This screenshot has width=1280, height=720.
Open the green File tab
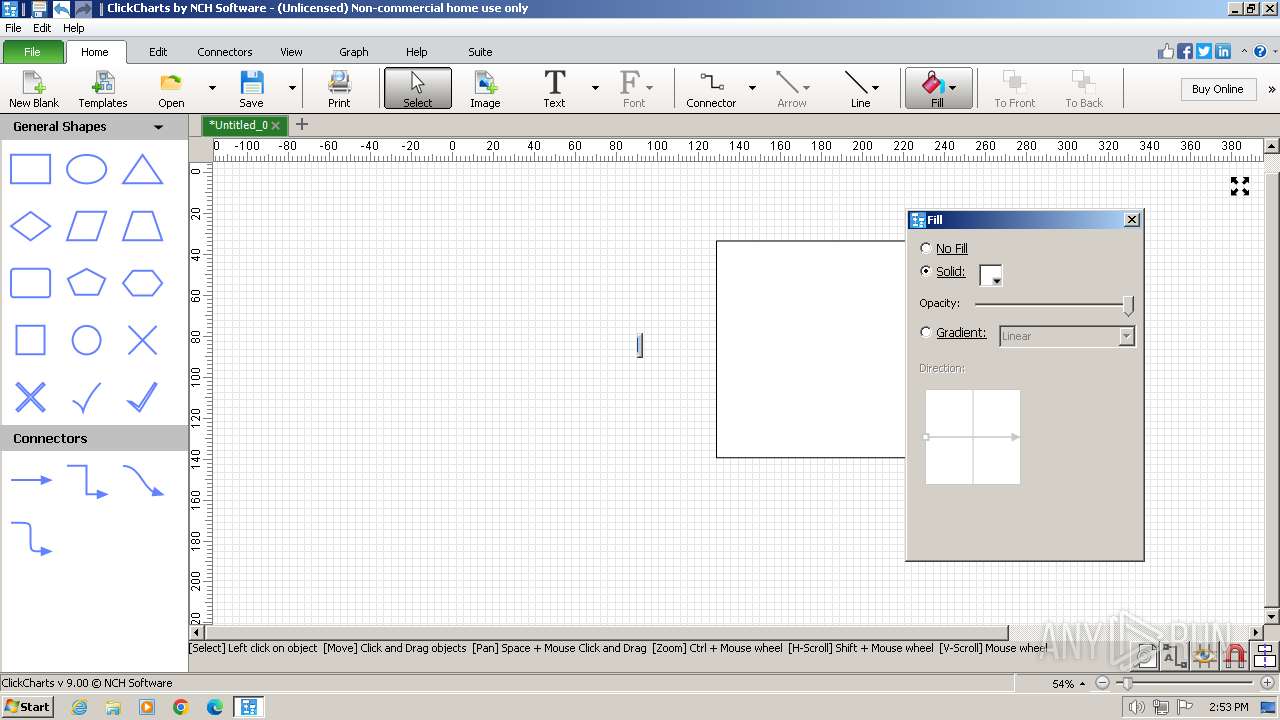tap(32, 52)
